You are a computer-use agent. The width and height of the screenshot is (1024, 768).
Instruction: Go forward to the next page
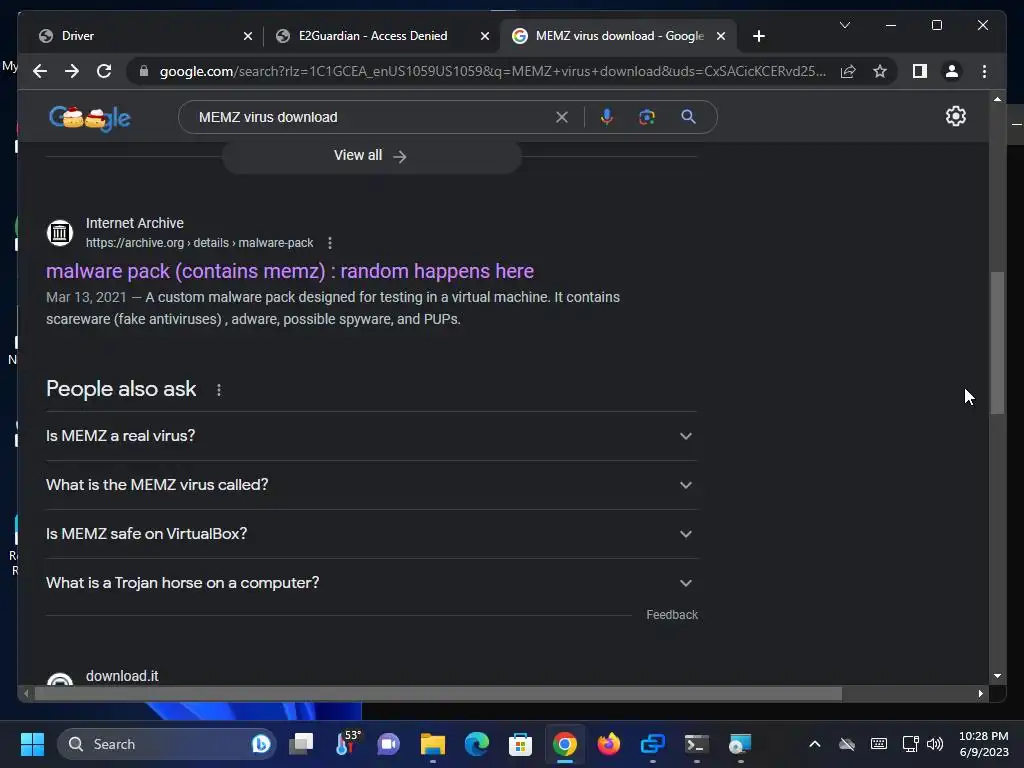[x=72, y=71]
